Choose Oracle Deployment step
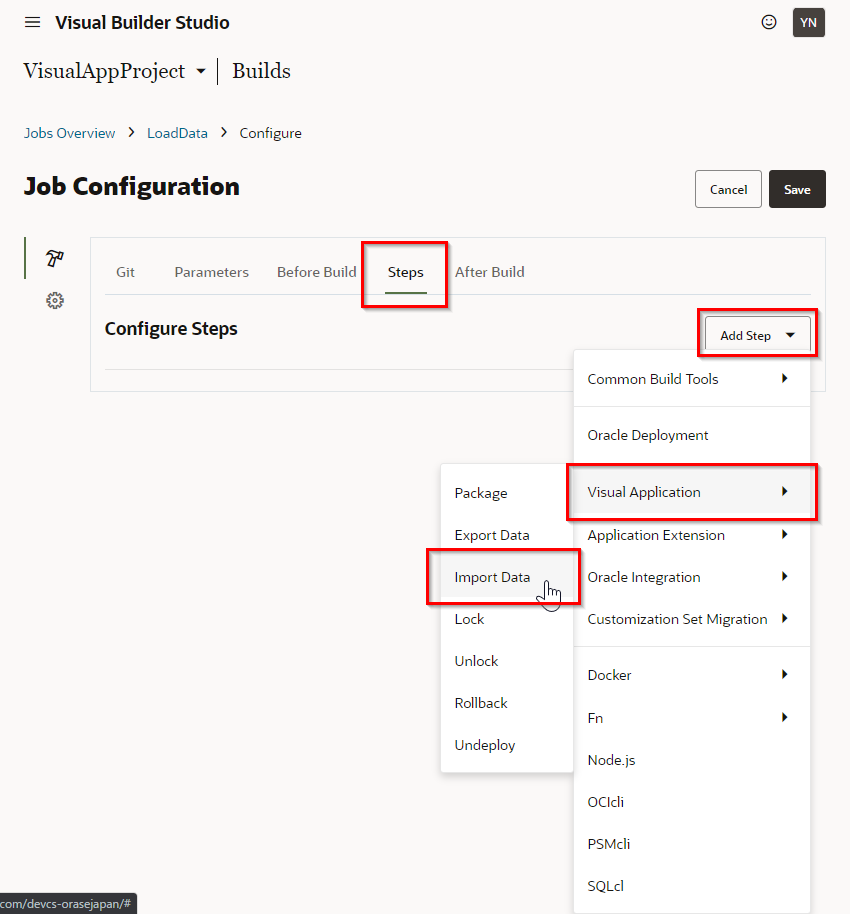Screen dimensions: 850x914 click(x=648, y=435)
